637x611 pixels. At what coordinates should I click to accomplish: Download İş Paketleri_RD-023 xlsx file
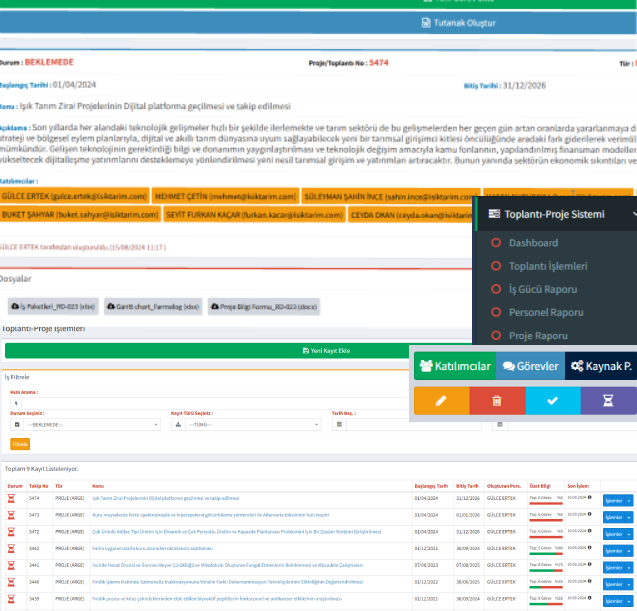coord(52,306)
